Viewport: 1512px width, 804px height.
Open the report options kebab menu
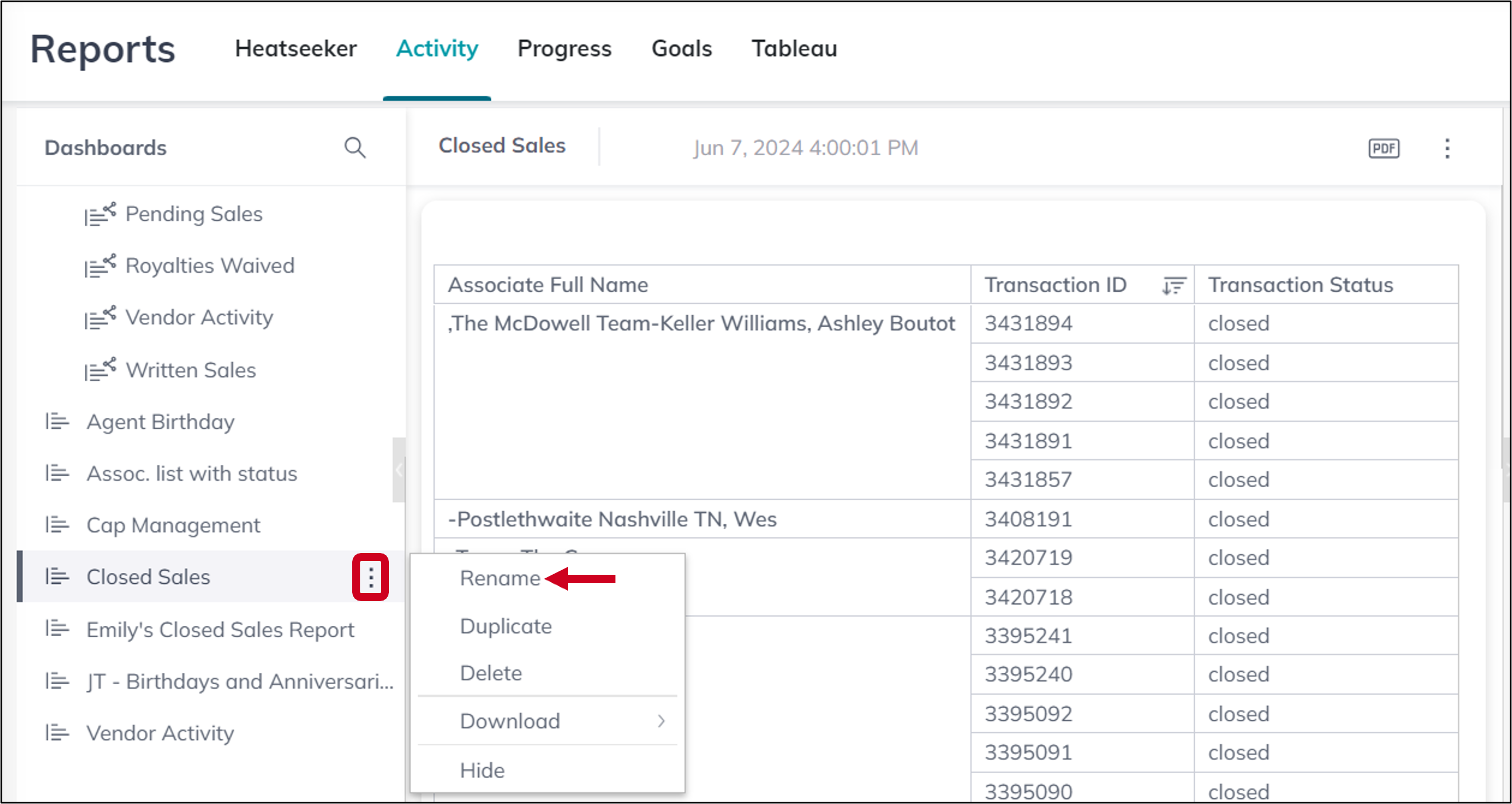pyautogui.click(x=1447, y=148)
